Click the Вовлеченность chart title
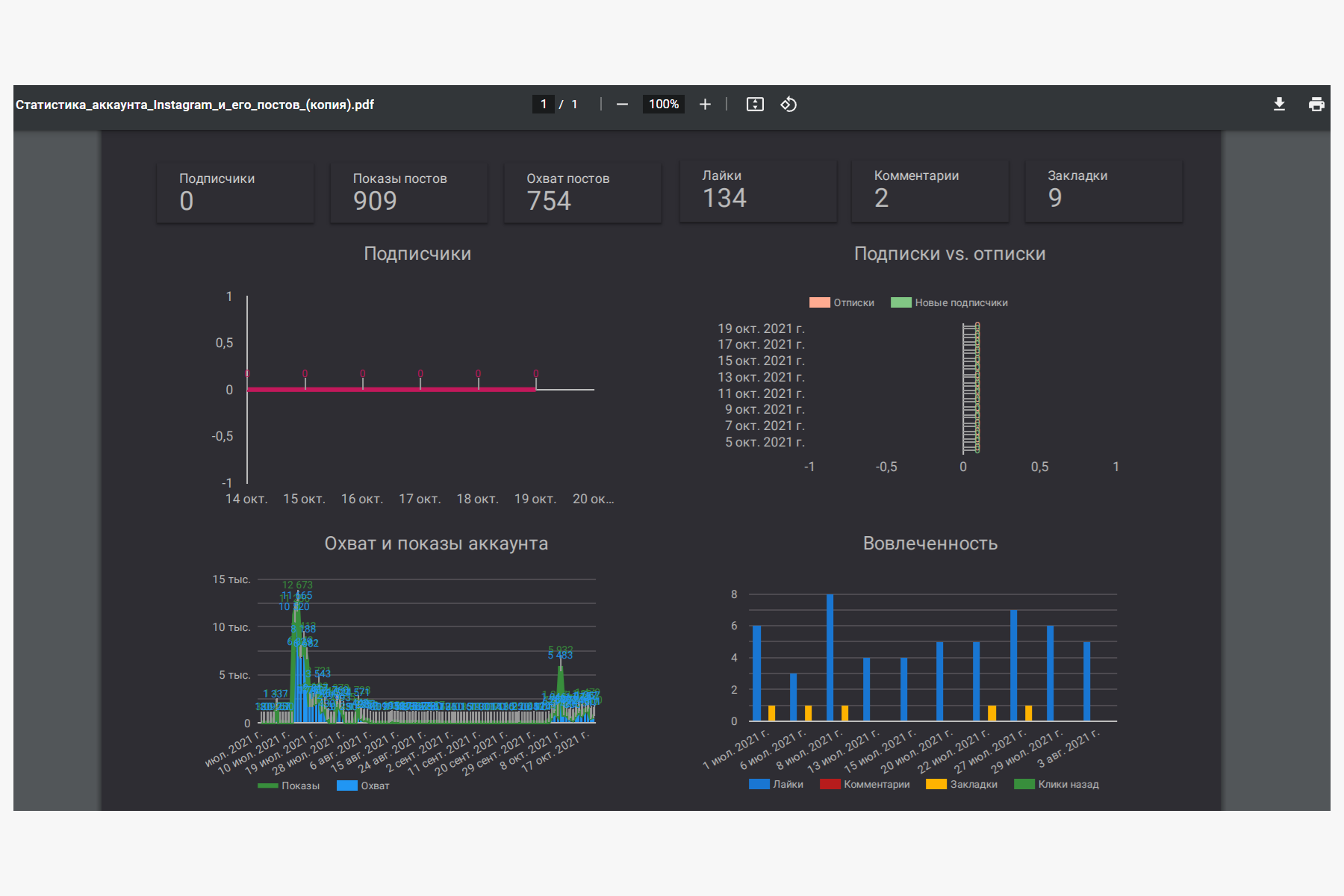Image resolution: width=1344 pixels, height=896 pixels. [x=930, y=544]
